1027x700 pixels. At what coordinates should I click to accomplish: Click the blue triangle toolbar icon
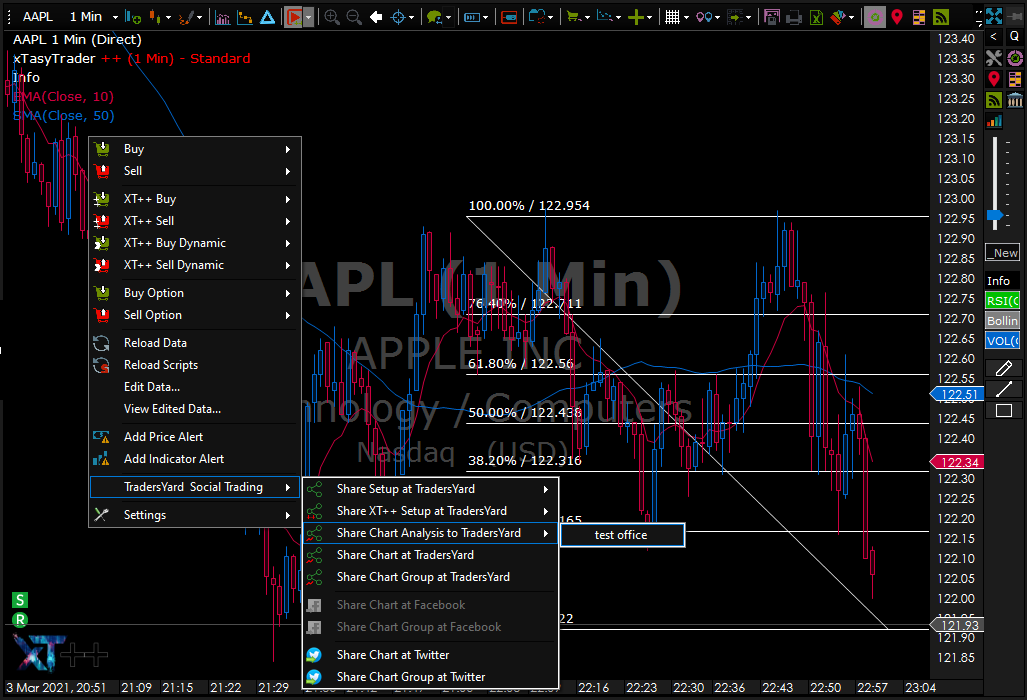(x=267, y=17)
